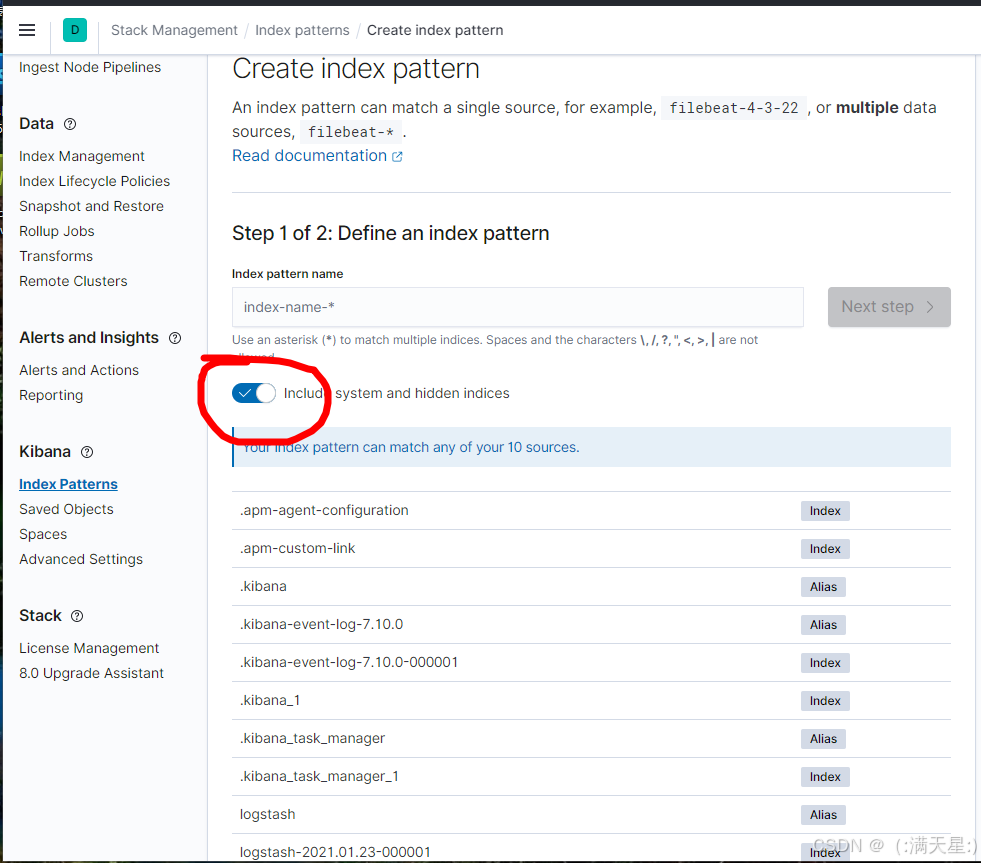Click the filebeat-* example code text

(350, 132)
